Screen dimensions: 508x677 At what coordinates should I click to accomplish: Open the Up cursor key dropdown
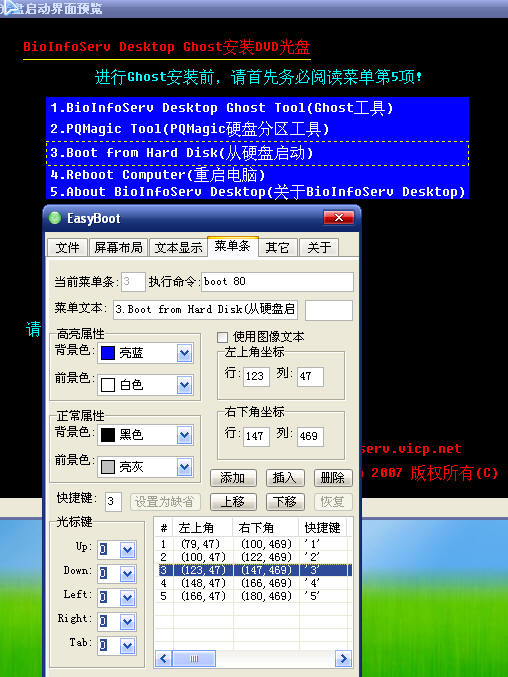pos(127,550)
